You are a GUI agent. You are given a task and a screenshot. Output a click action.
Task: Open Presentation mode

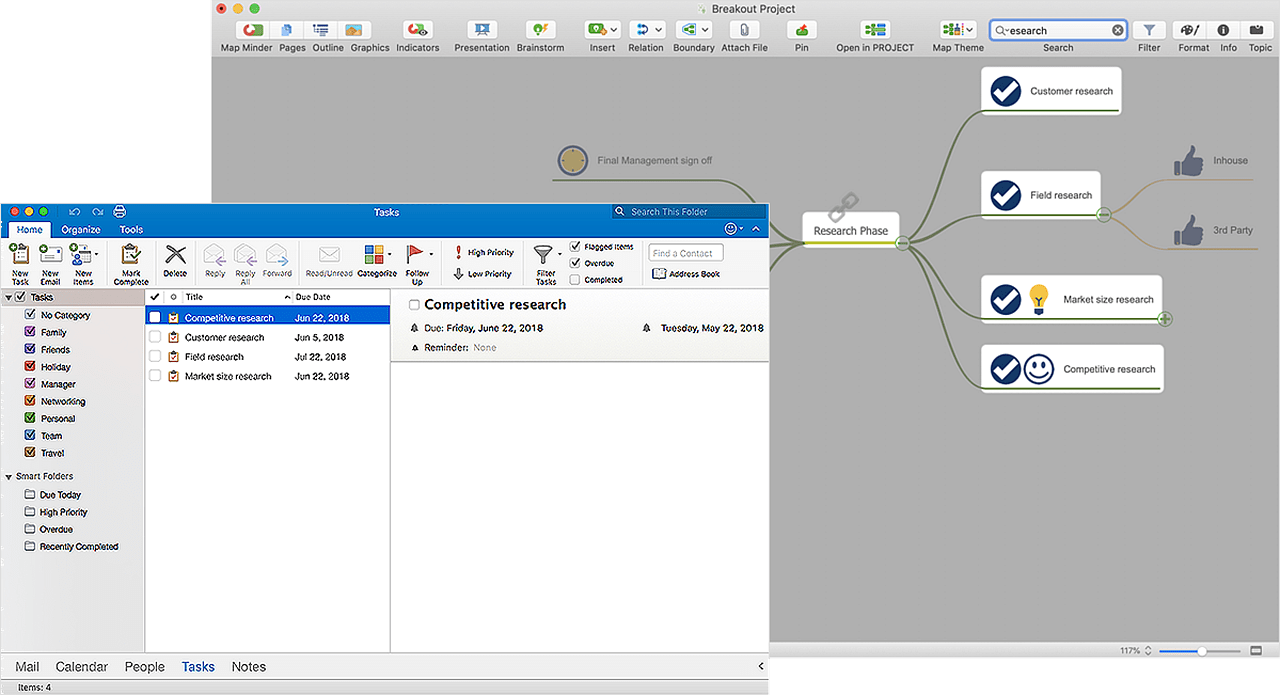[481, 31]
